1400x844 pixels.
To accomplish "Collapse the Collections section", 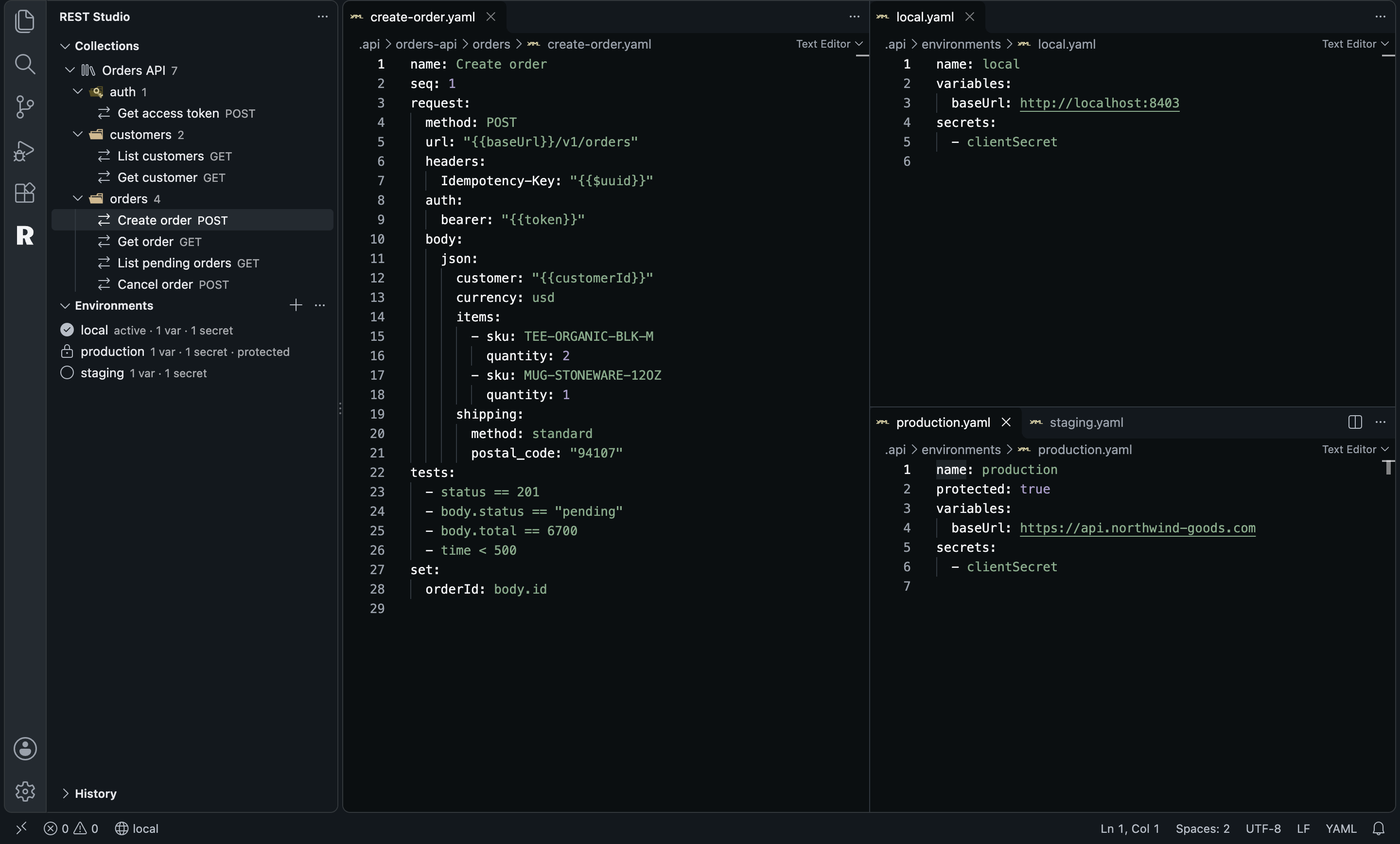I will pyautogui.click(x=65, y=46).
